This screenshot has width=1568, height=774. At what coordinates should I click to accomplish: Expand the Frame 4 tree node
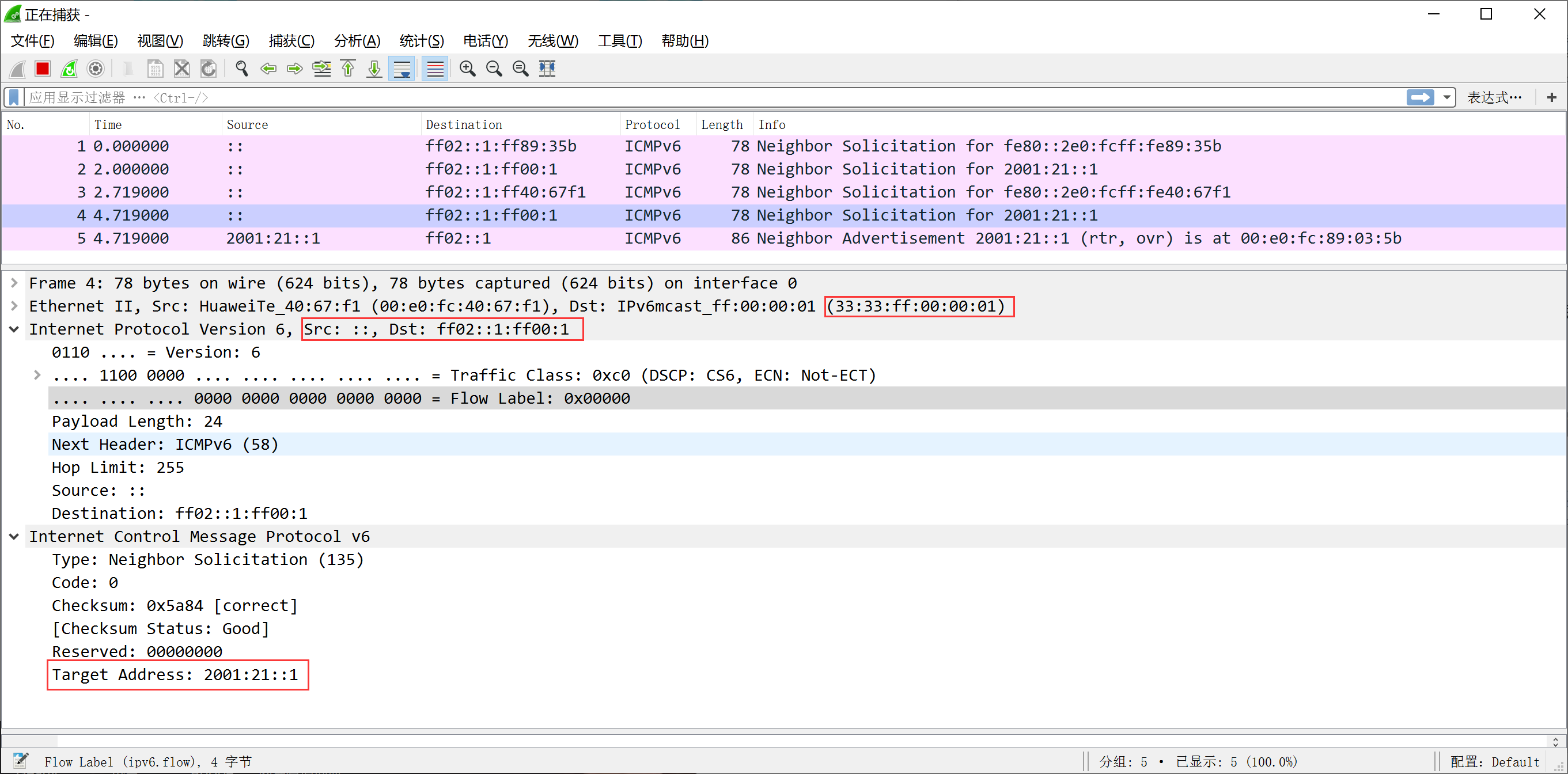click(14, 283)
